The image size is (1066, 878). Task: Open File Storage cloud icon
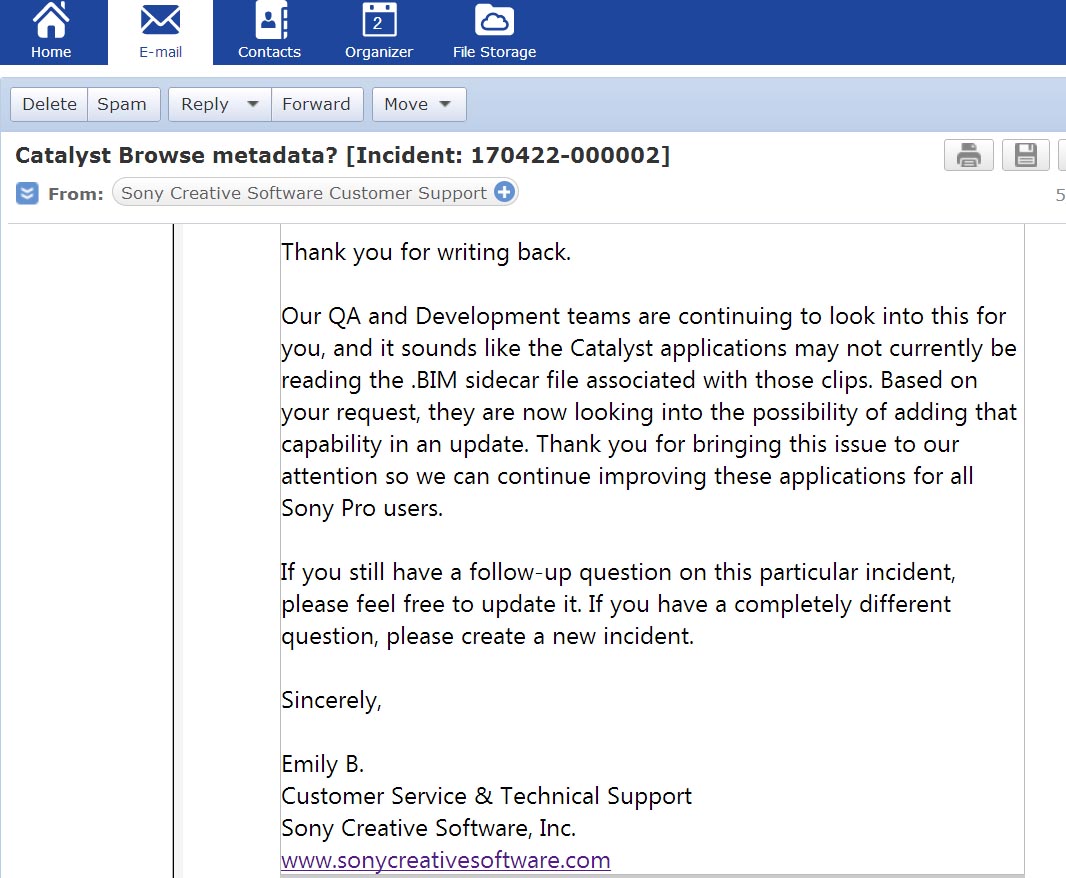(x=494, y=20)
